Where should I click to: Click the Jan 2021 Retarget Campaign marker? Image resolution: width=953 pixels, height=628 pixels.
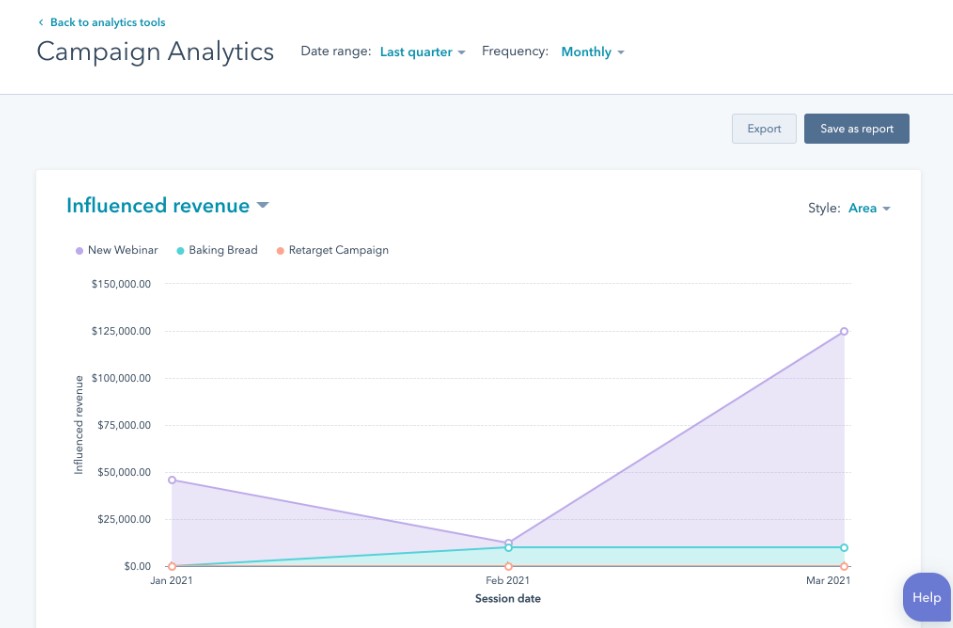(x=172, y=565)
